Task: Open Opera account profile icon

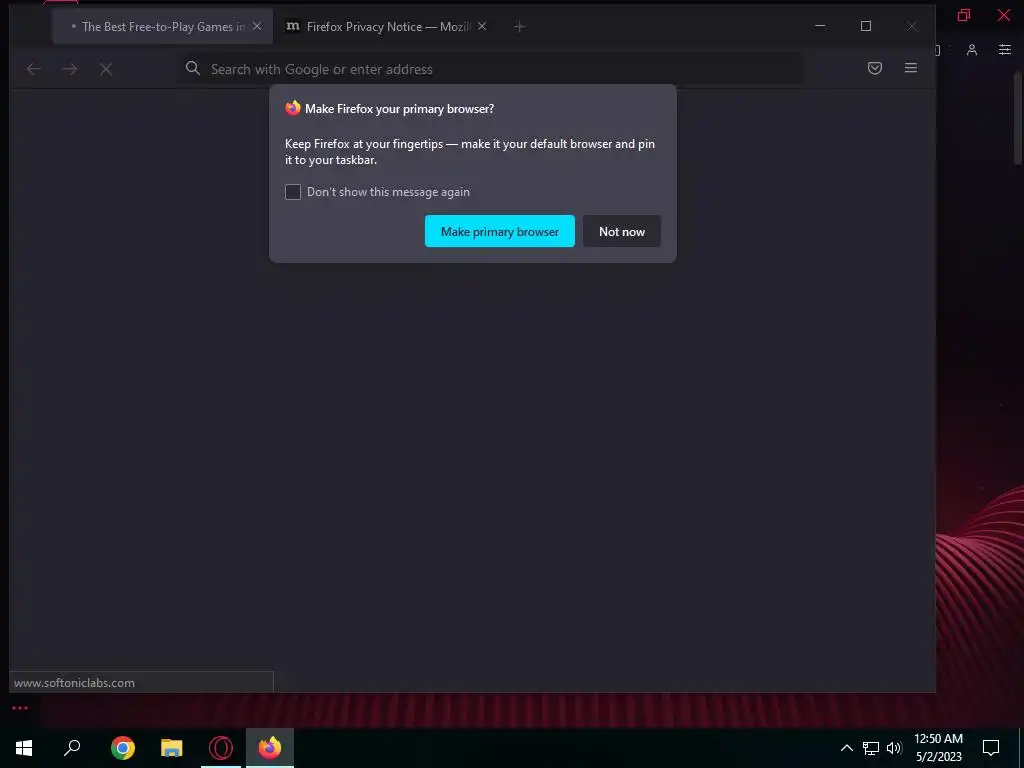Action: (972, 50)
